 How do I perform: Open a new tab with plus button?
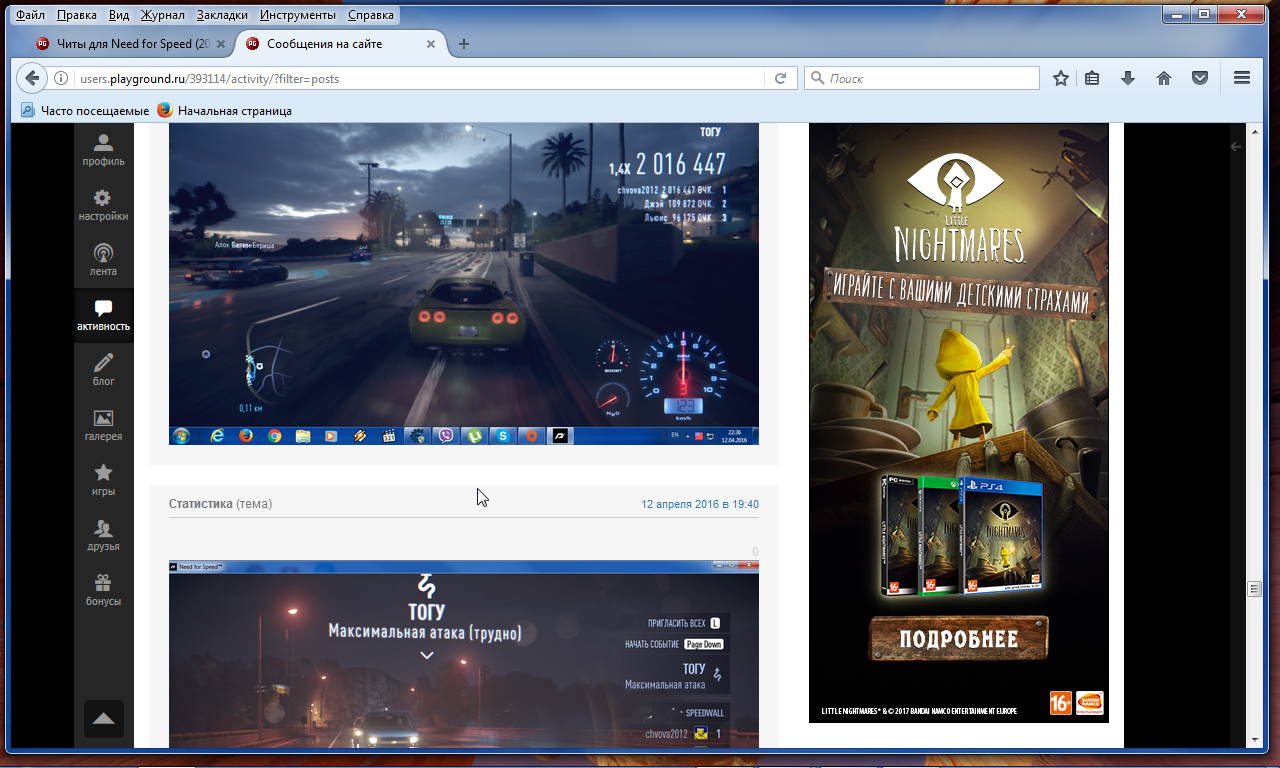point(464,44)
